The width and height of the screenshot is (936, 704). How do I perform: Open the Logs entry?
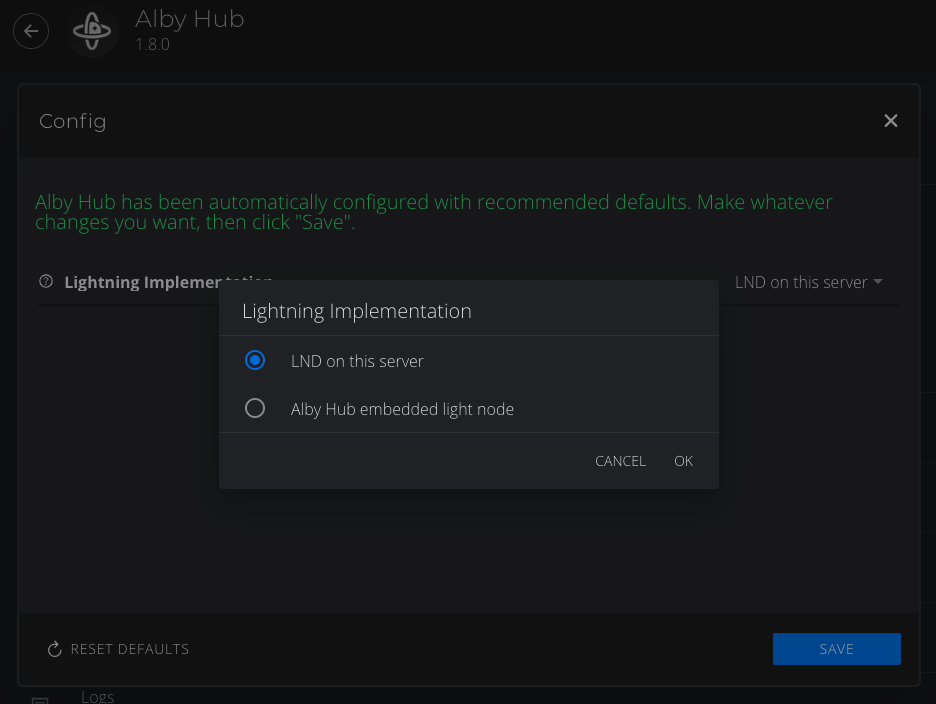pyautogui.click(x=97, y=696)
